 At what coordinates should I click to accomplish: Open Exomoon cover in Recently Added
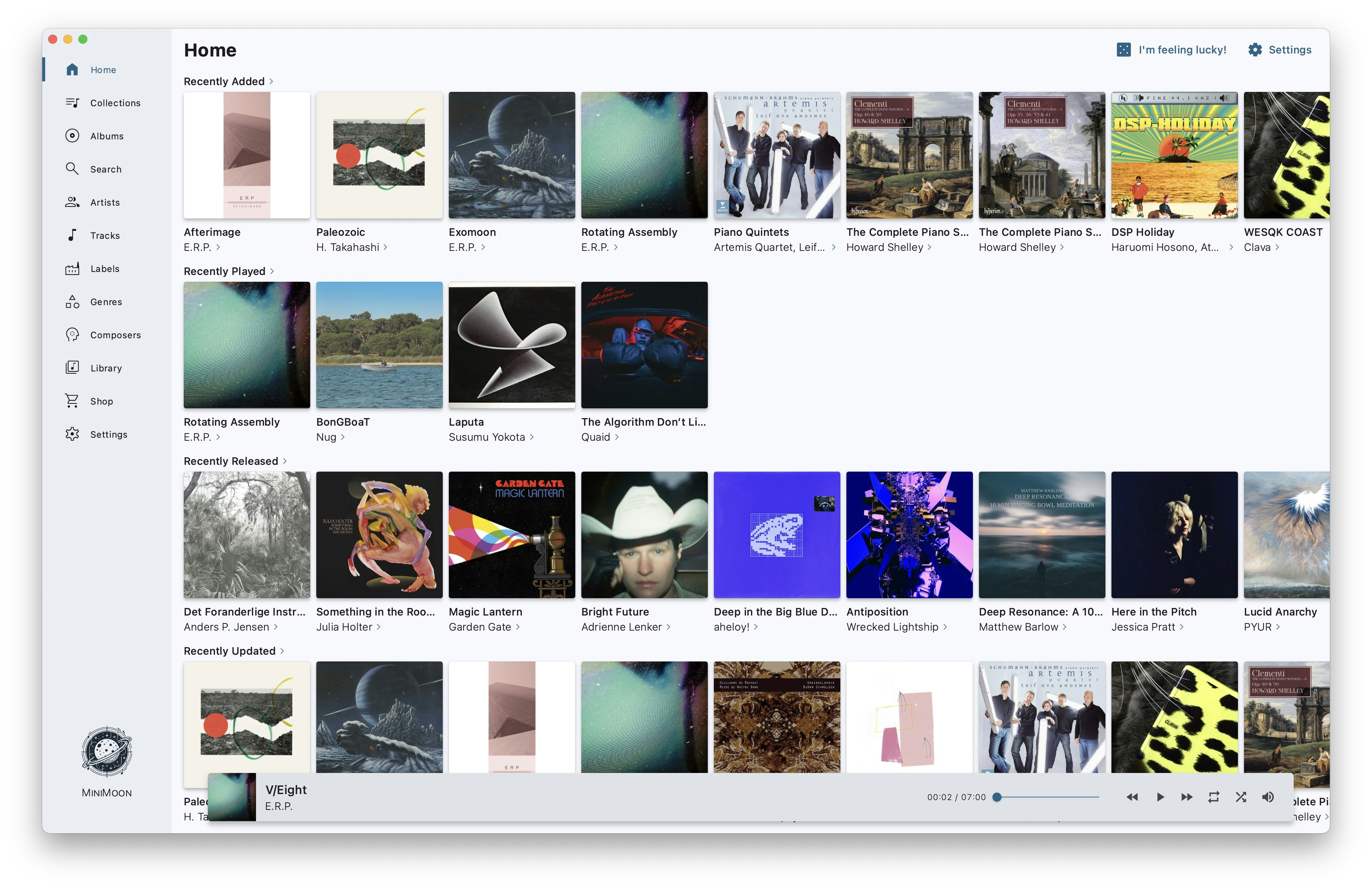pyautogui.click(x=512, y=155)
